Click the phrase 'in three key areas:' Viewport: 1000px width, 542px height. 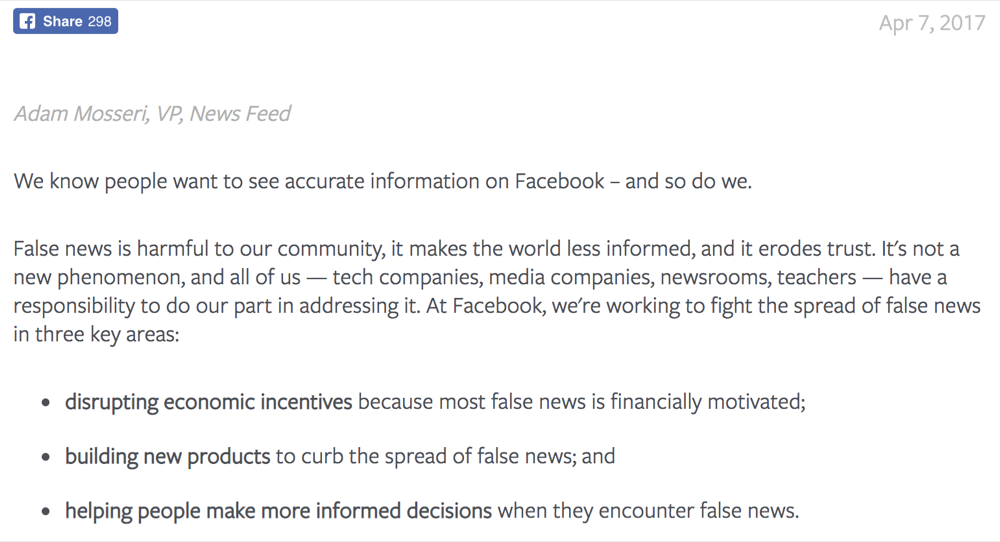pos(96,334)
